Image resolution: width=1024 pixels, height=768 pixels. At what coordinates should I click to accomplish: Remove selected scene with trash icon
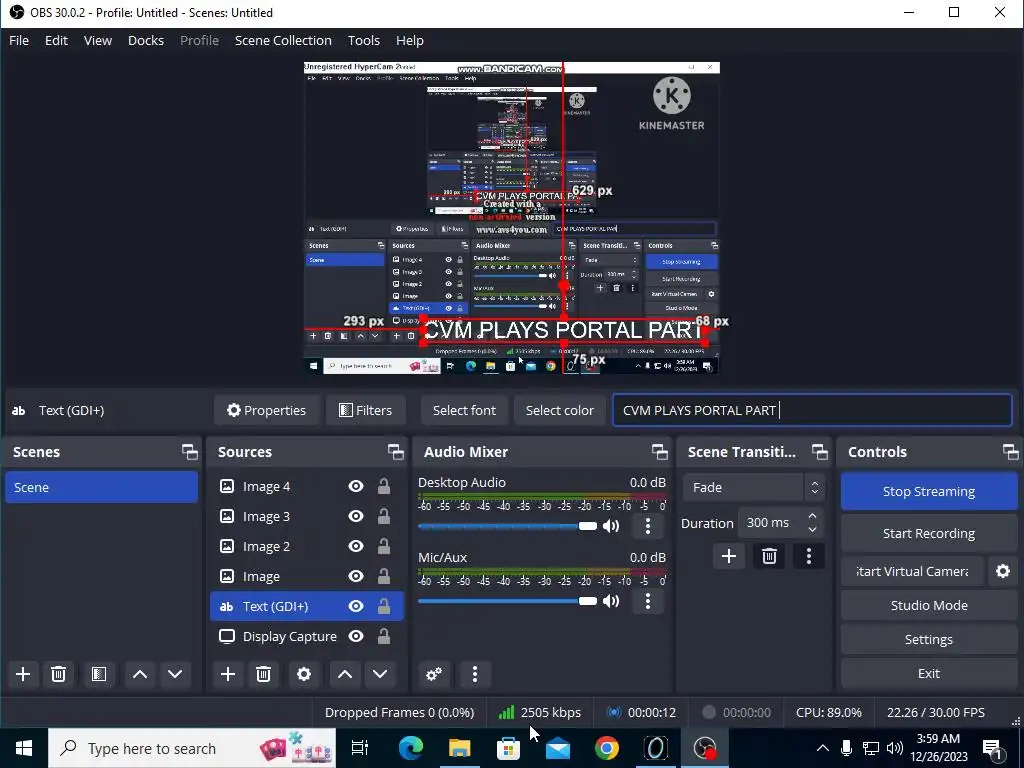coord(58,674)
